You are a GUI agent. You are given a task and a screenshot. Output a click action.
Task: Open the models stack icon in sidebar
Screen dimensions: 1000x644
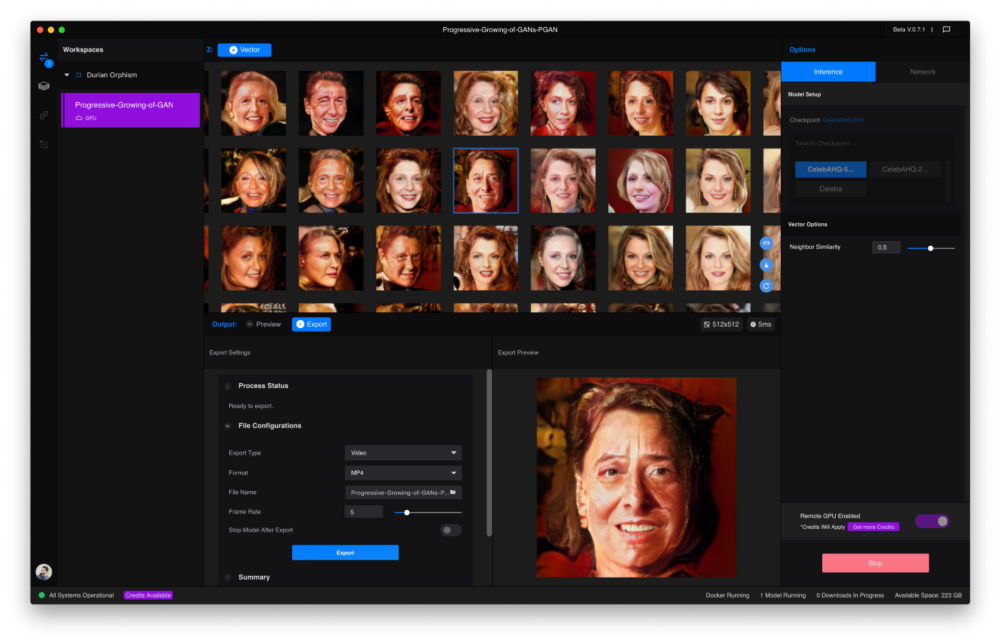[x=44, y=85]
